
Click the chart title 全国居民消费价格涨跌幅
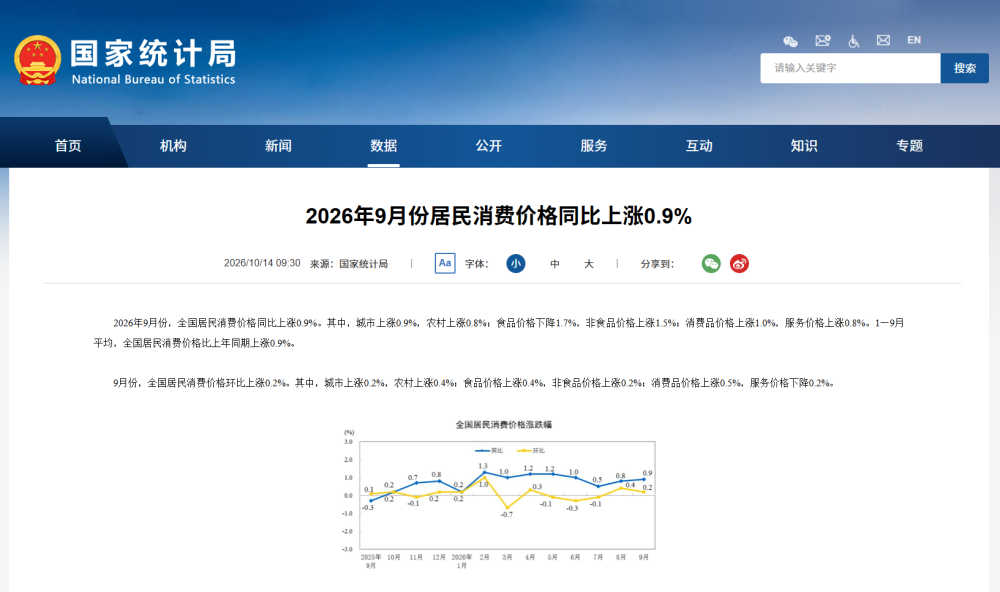(503, 425)
